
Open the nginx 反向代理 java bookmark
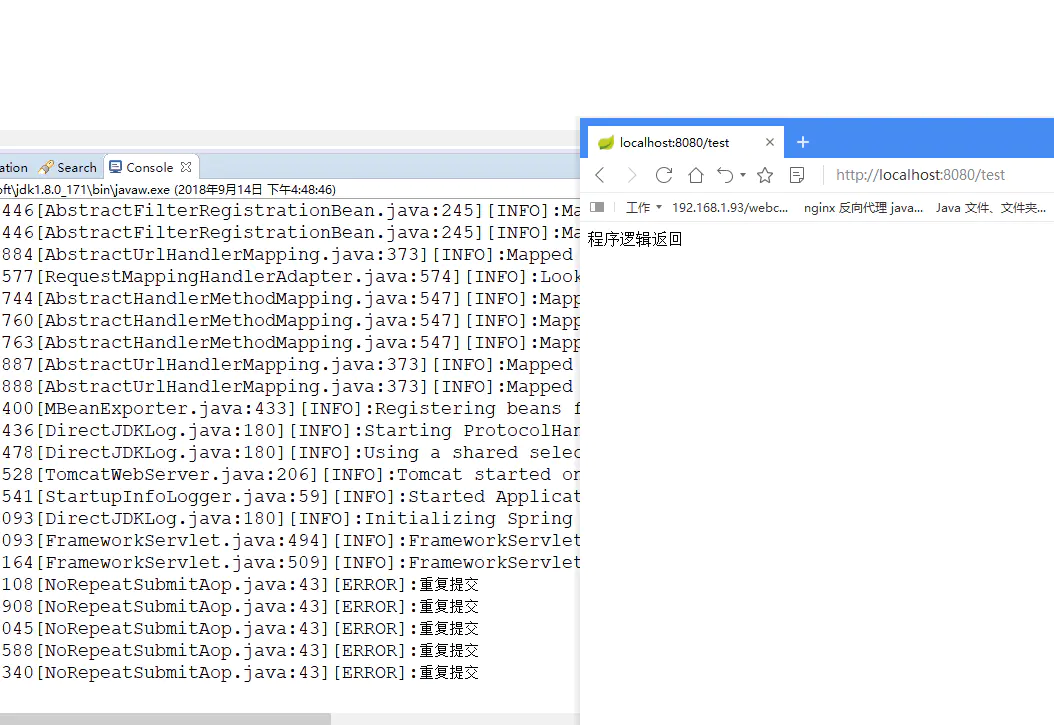(863, 208)
